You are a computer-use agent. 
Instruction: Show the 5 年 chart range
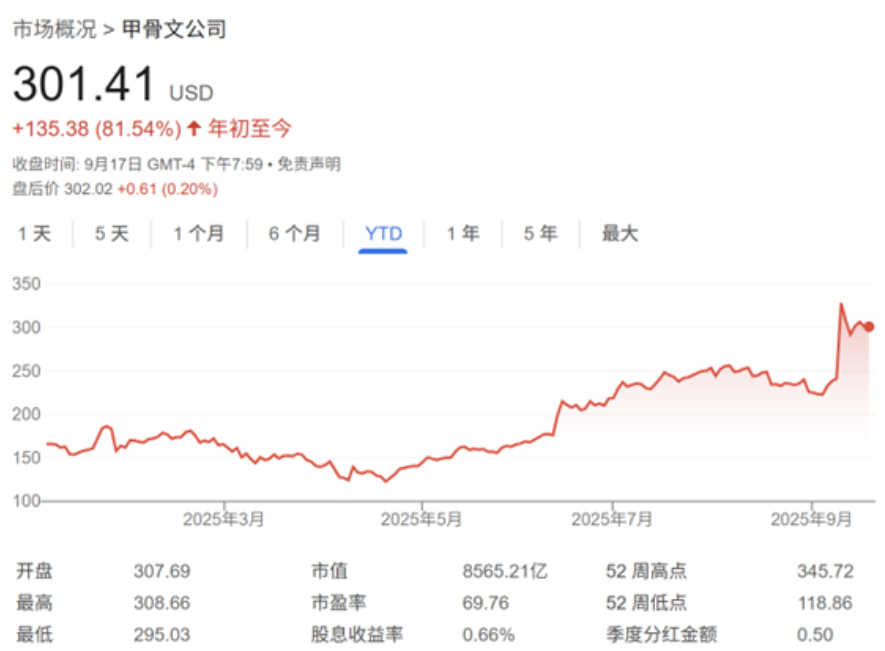click(541, 233)
